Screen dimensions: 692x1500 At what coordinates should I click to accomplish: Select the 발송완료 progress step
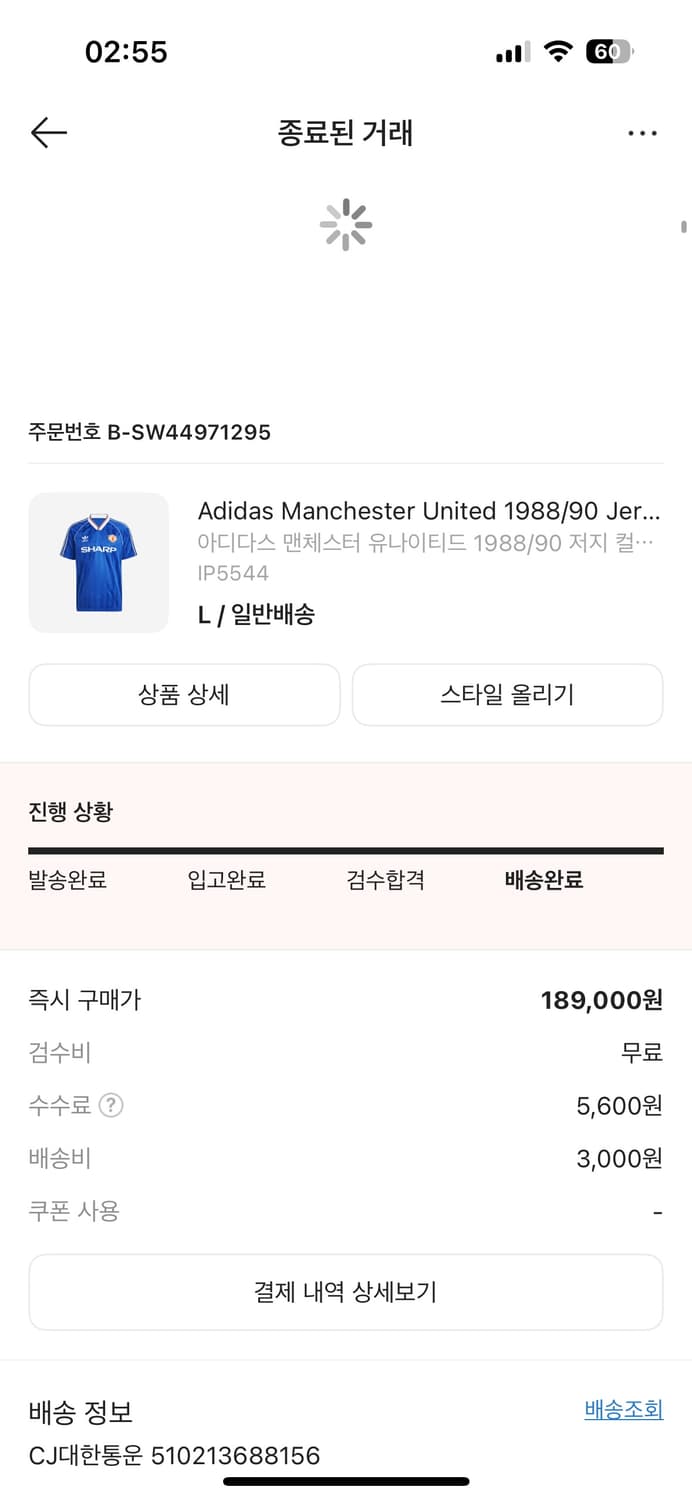pos(68,880)
